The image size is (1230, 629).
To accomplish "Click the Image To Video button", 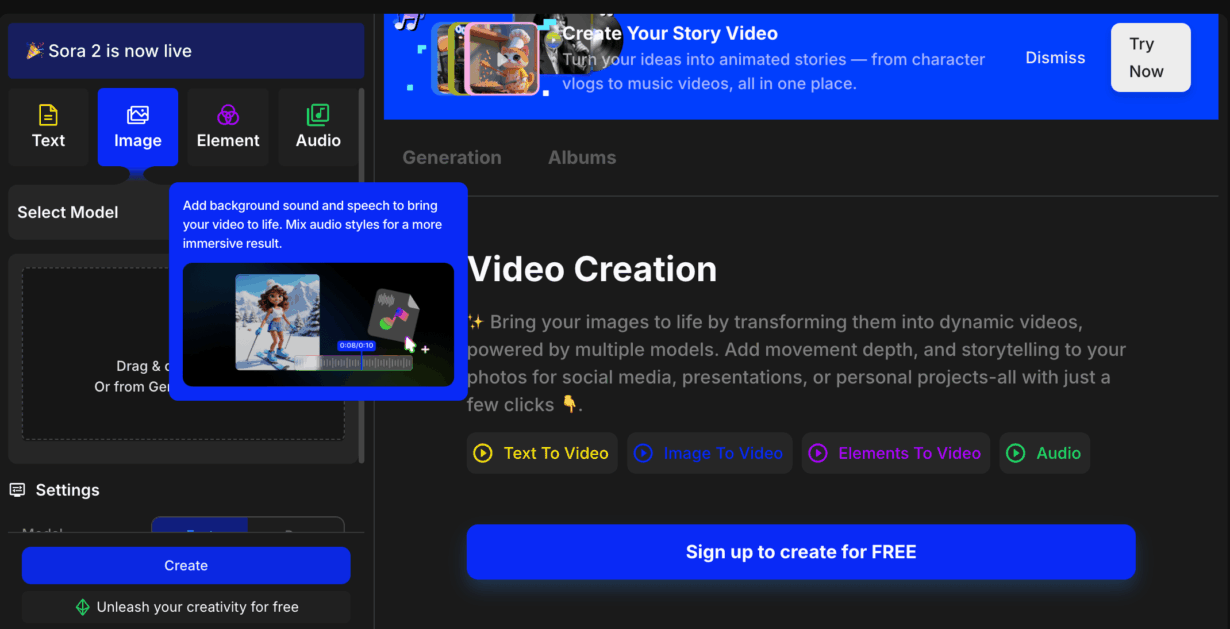I will (710, 453).
